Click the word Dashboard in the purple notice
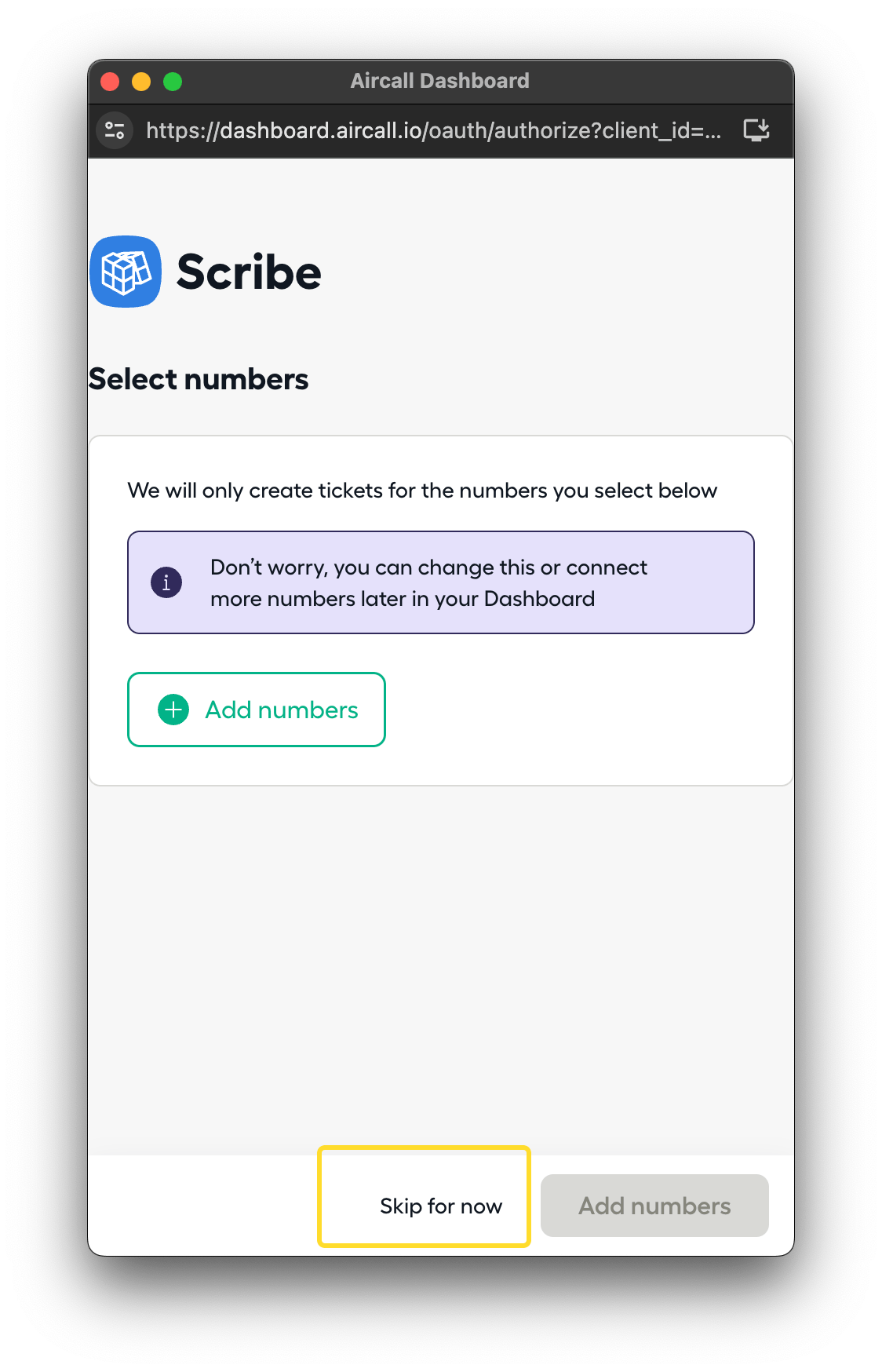The width and height of the screenshot is (882, 1372). 539,599
